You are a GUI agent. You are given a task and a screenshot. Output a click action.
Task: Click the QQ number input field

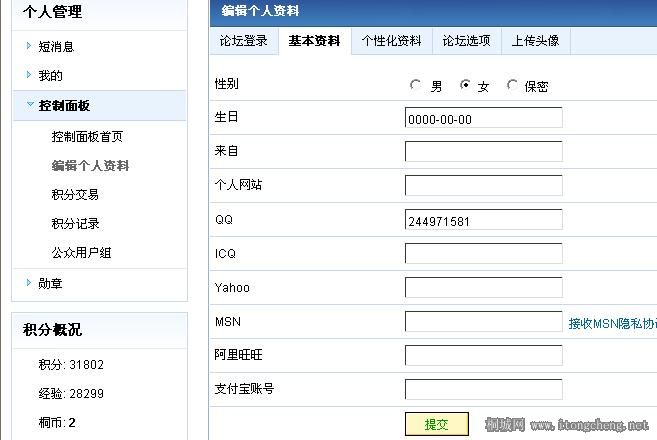point(483,220)
